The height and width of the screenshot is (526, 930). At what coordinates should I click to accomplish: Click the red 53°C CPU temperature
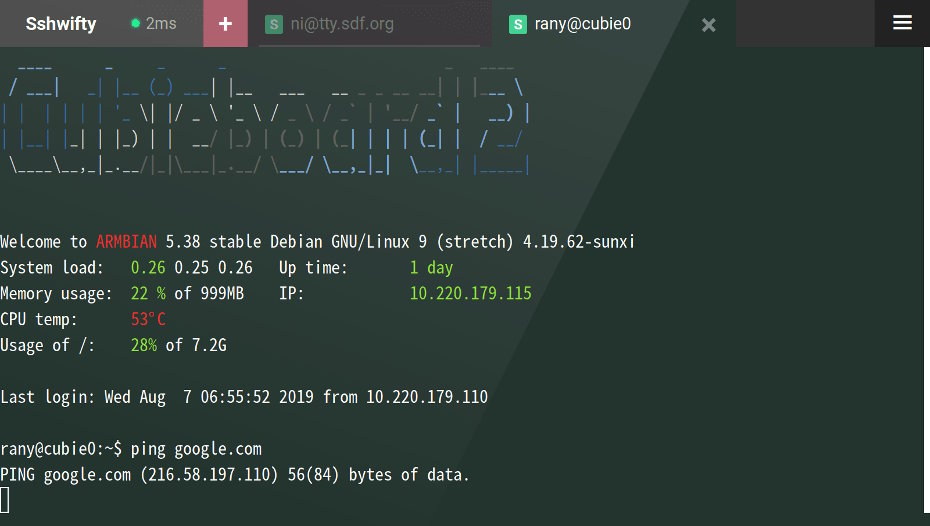(148, 320)
